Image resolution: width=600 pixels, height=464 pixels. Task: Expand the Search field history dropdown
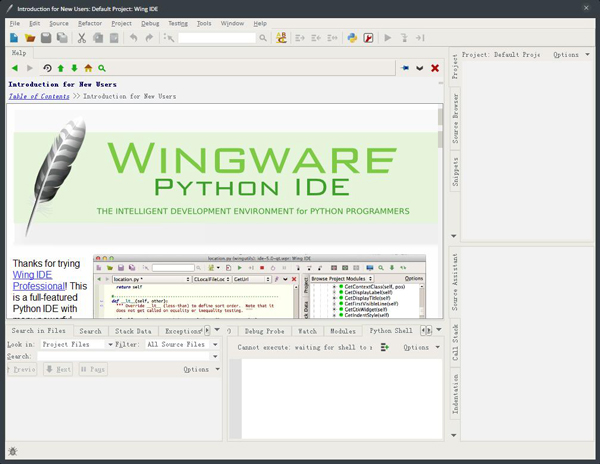pyautogui.click(x=215, y=357)
